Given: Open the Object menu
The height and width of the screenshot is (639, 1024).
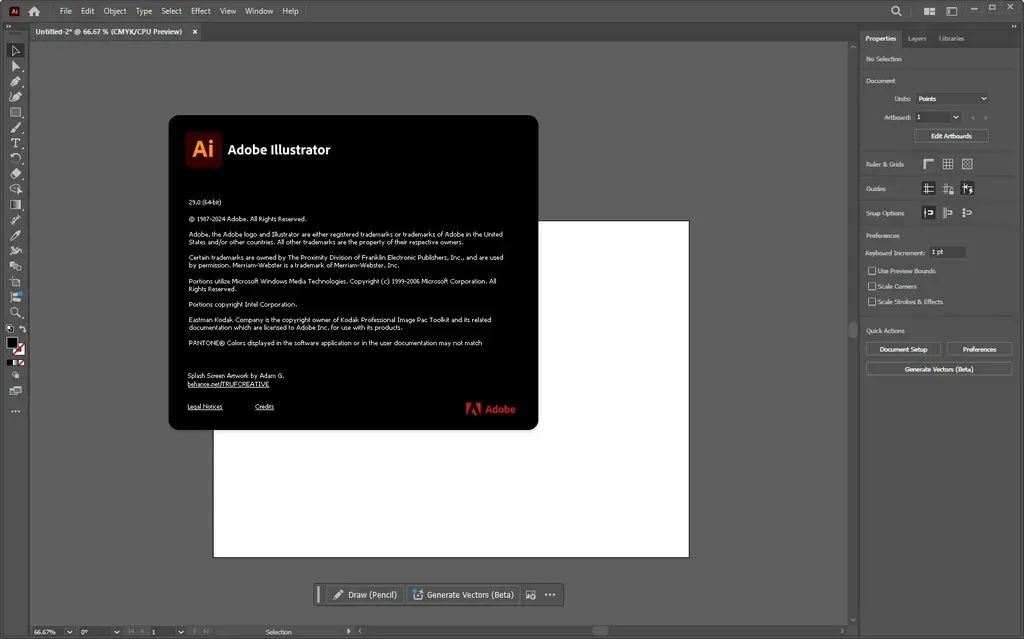Looking at the screenshot, I should pyautogui.click(x=115, y=11).
